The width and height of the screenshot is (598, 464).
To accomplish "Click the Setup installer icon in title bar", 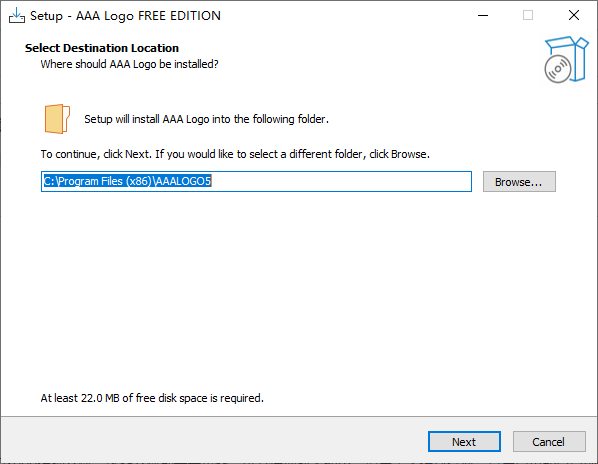I will pos(17,16).
